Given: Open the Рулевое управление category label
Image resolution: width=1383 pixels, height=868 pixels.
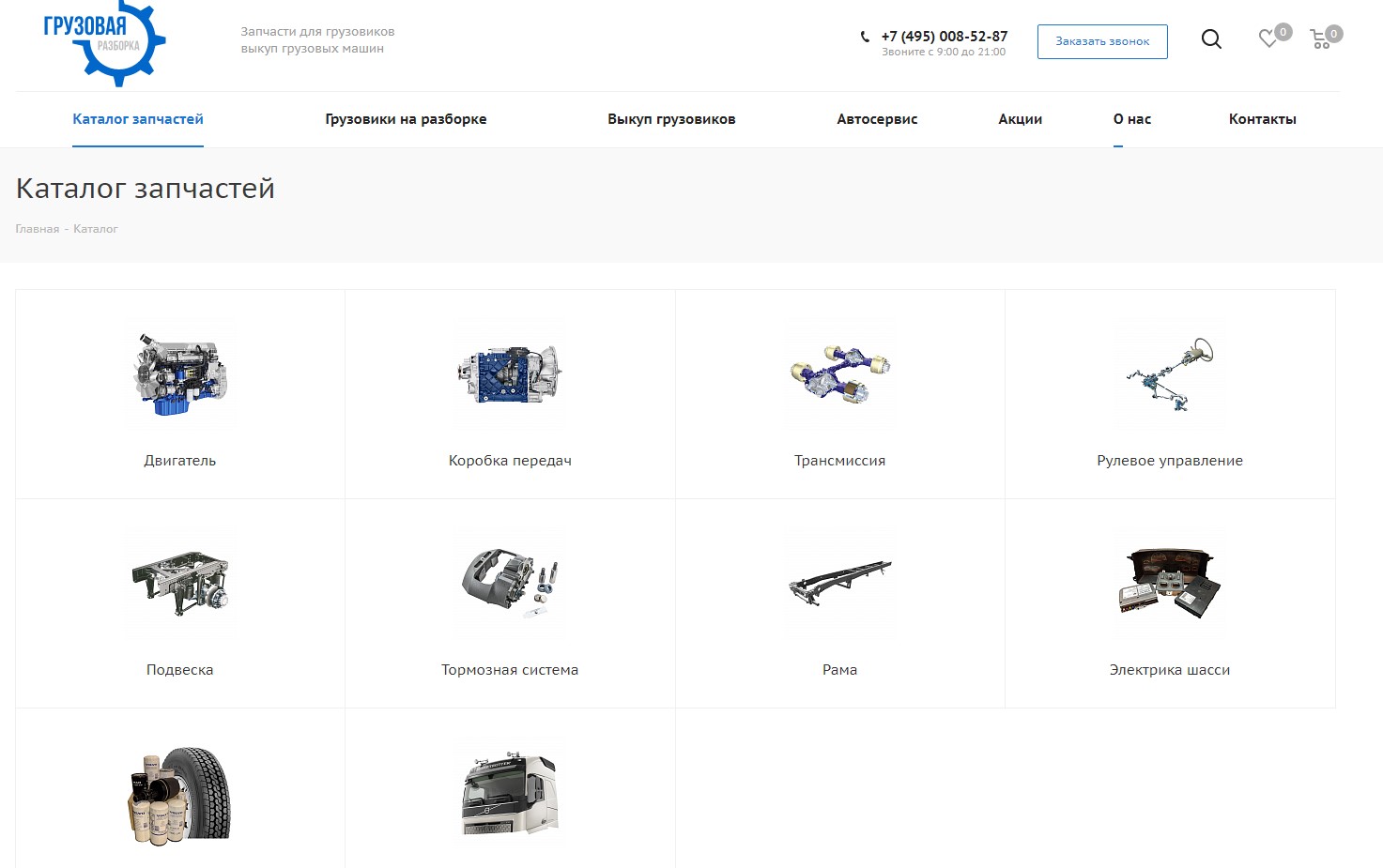Looking at the screenshot, I should pos(1170,461).
